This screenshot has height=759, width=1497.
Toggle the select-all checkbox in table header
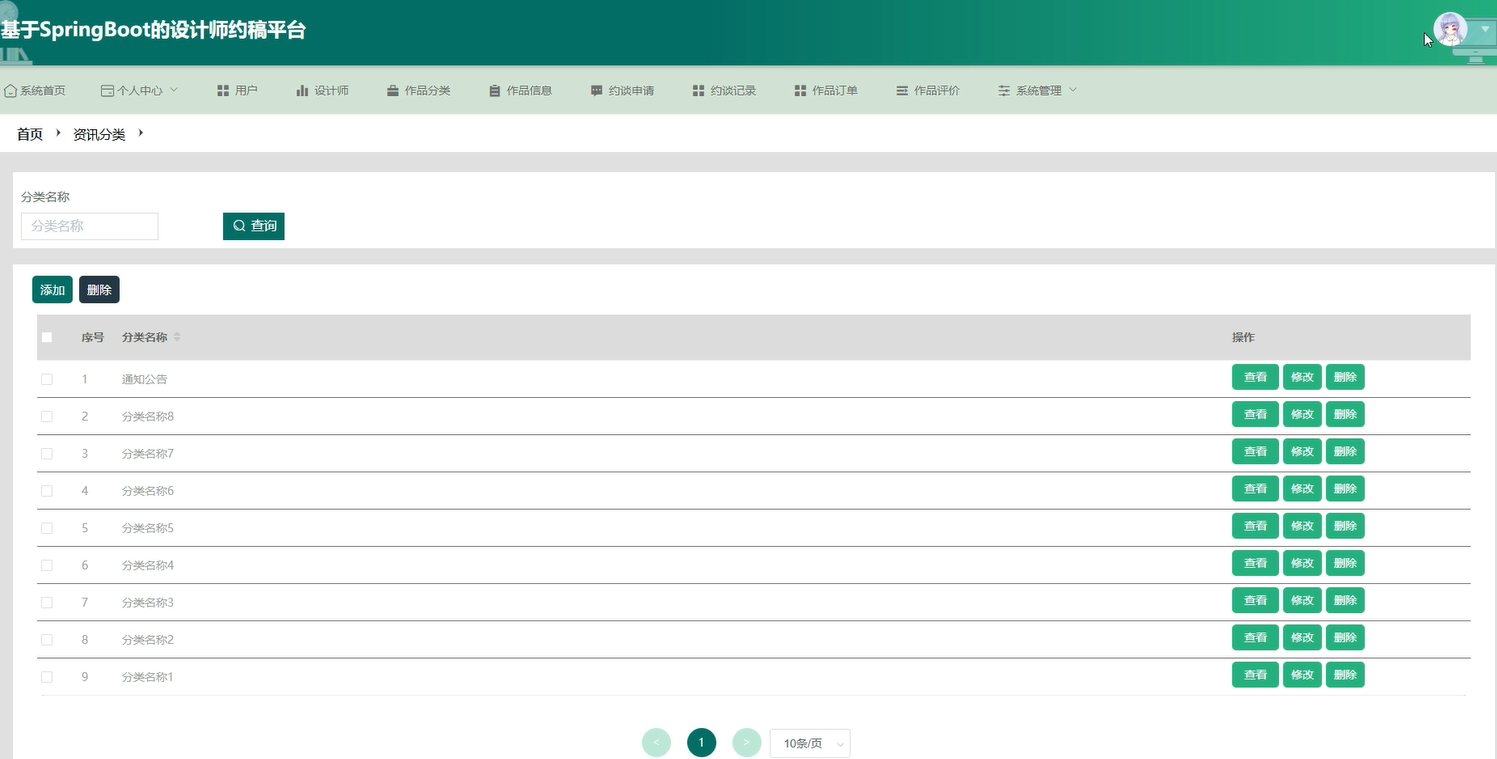point(47,337)
